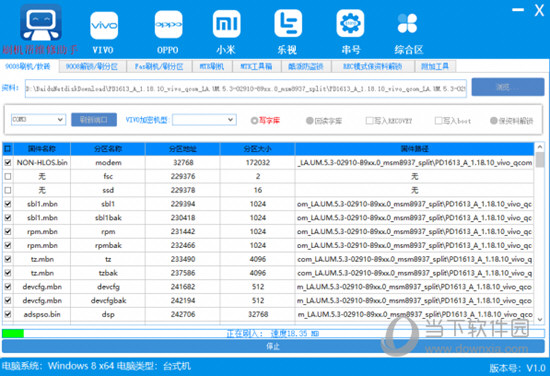The height and width of the screenshot is (376, 550).
Task: Click the robot logo of 刷机帮维修助手
Action: click(41, 22)
